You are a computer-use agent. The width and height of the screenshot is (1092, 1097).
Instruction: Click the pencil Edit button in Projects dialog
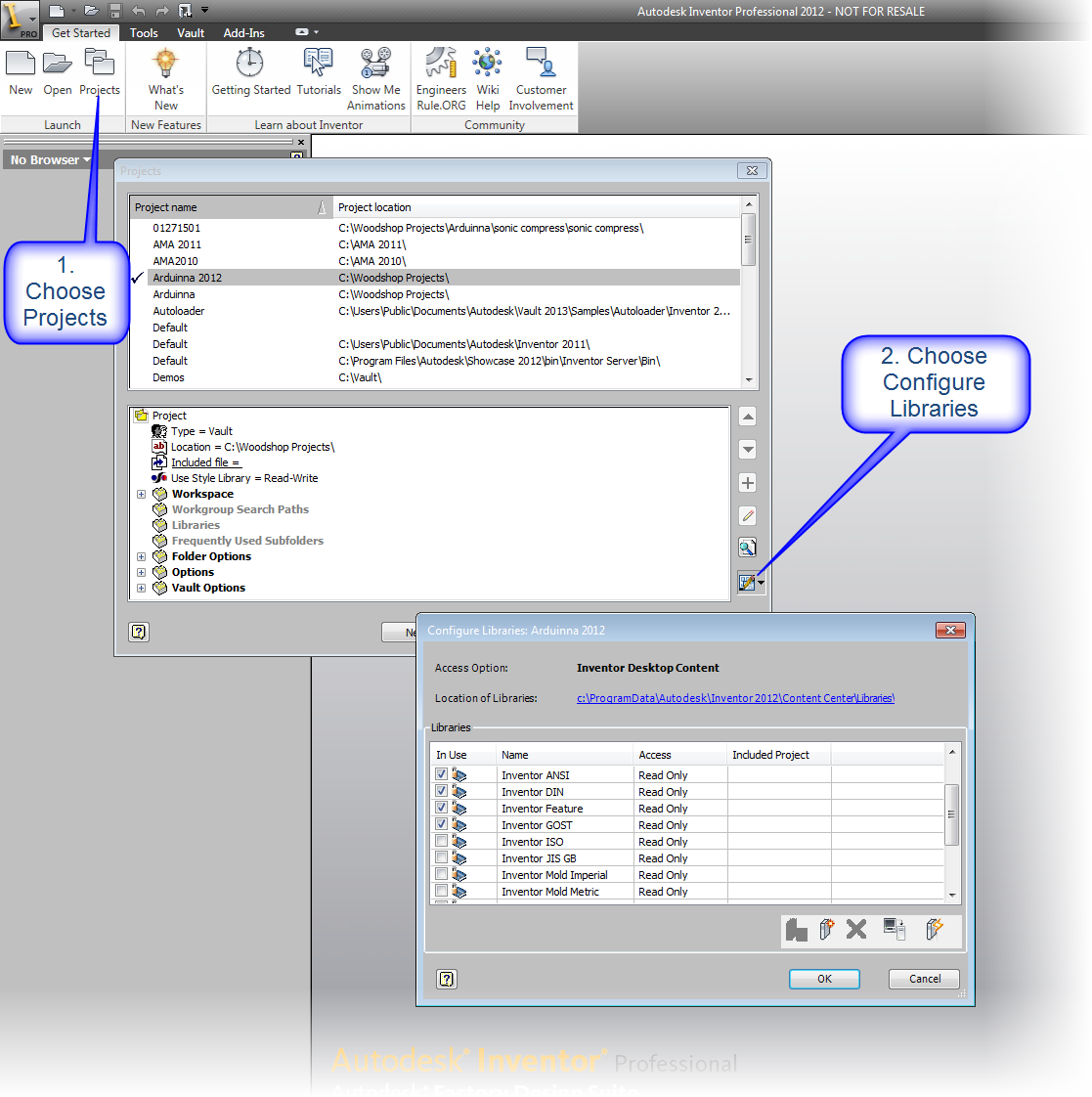tap(747, 515)
